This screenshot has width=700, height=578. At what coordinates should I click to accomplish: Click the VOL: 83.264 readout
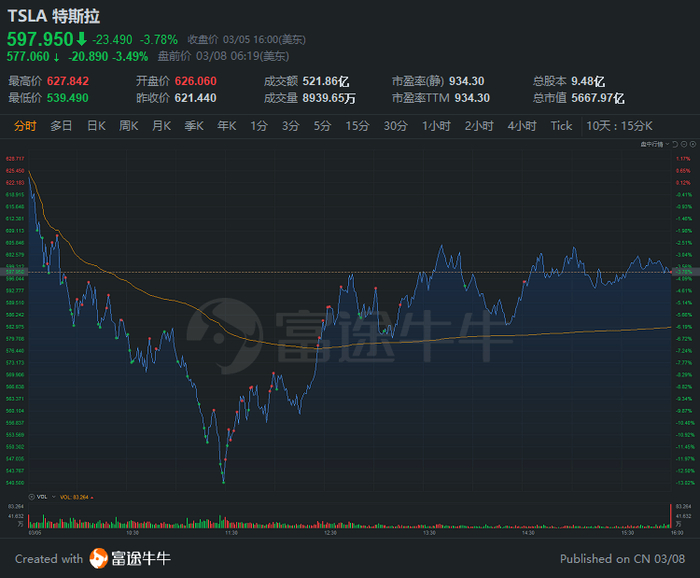coord(76,497)
